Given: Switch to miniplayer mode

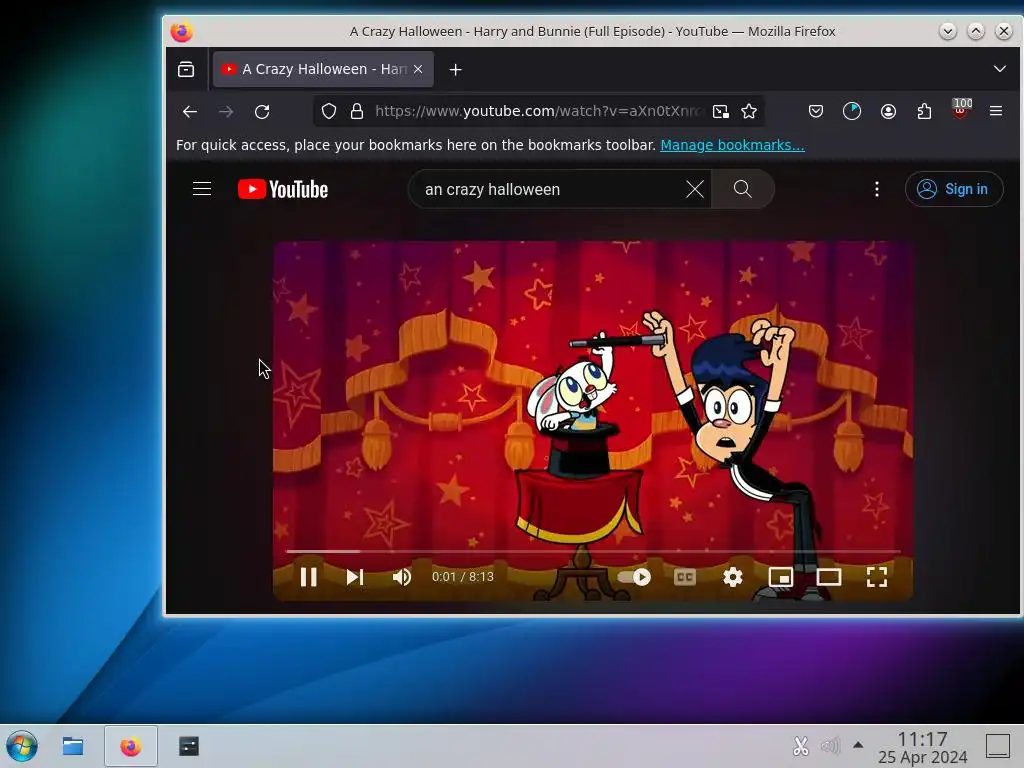Looking at the screenshot, I should click(781, 577).
